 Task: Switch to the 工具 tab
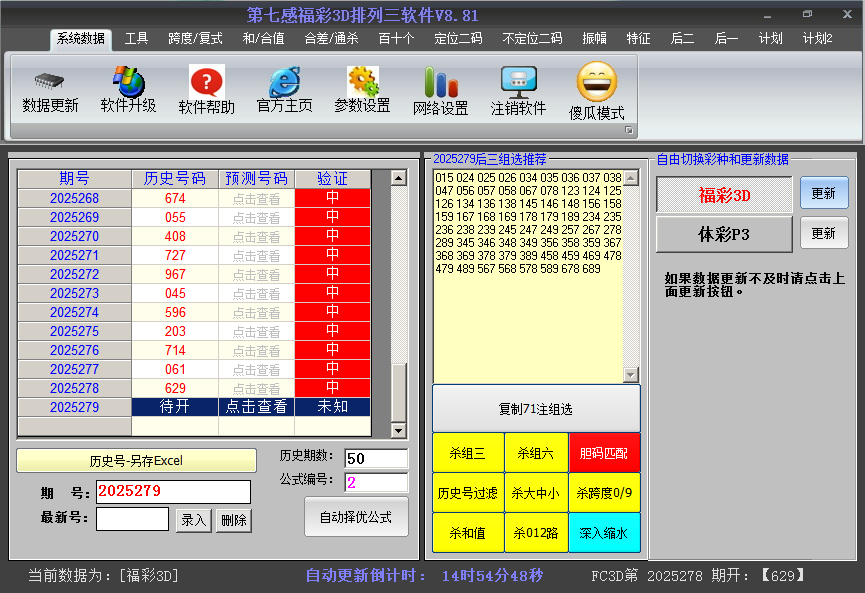pos(137,38)
